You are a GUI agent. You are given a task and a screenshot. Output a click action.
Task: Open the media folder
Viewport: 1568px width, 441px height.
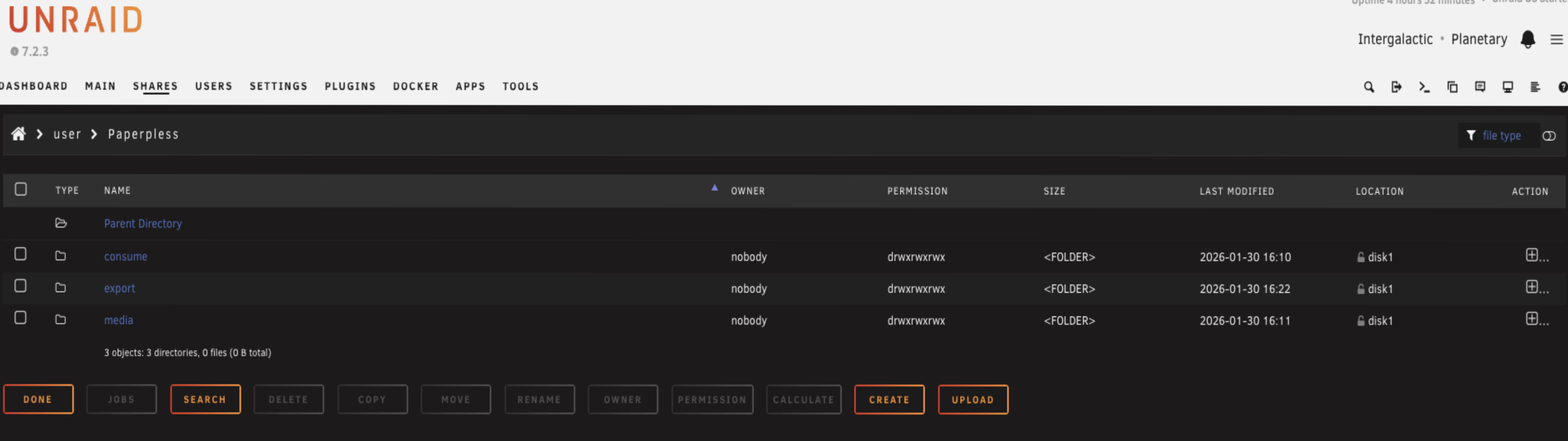[x=118, y=320]
